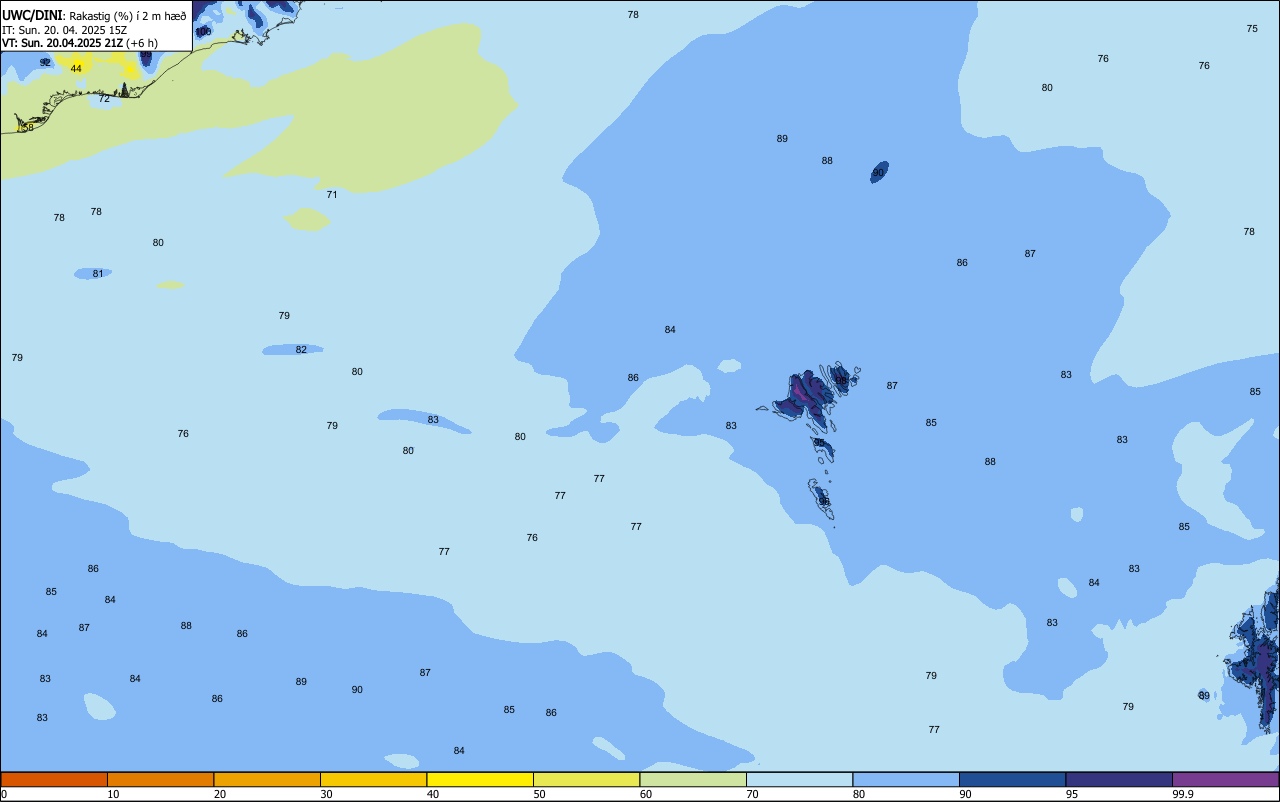This screenshot has height=802, width=1280.
Task: Select the yellow-green 50–60 legend segment
Action: (x=586, y=779)
